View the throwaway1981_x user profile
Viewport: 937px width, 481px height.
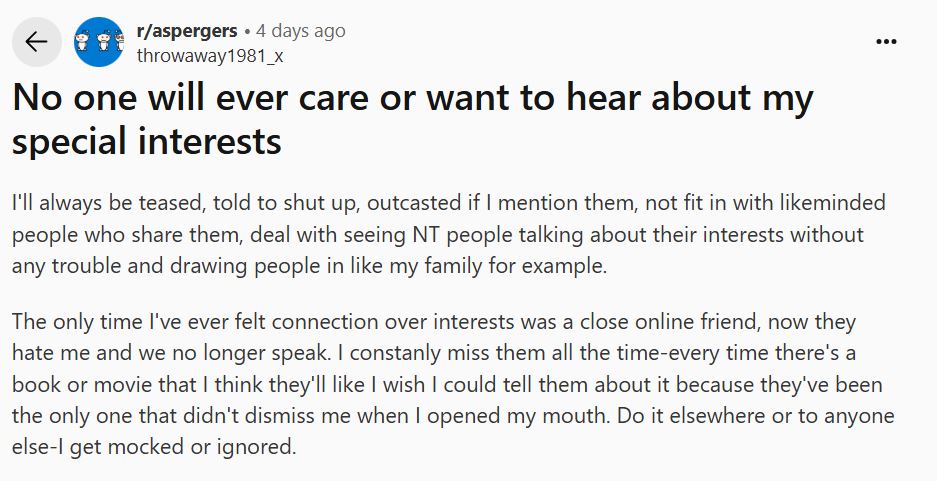click(x=210, y=56)
